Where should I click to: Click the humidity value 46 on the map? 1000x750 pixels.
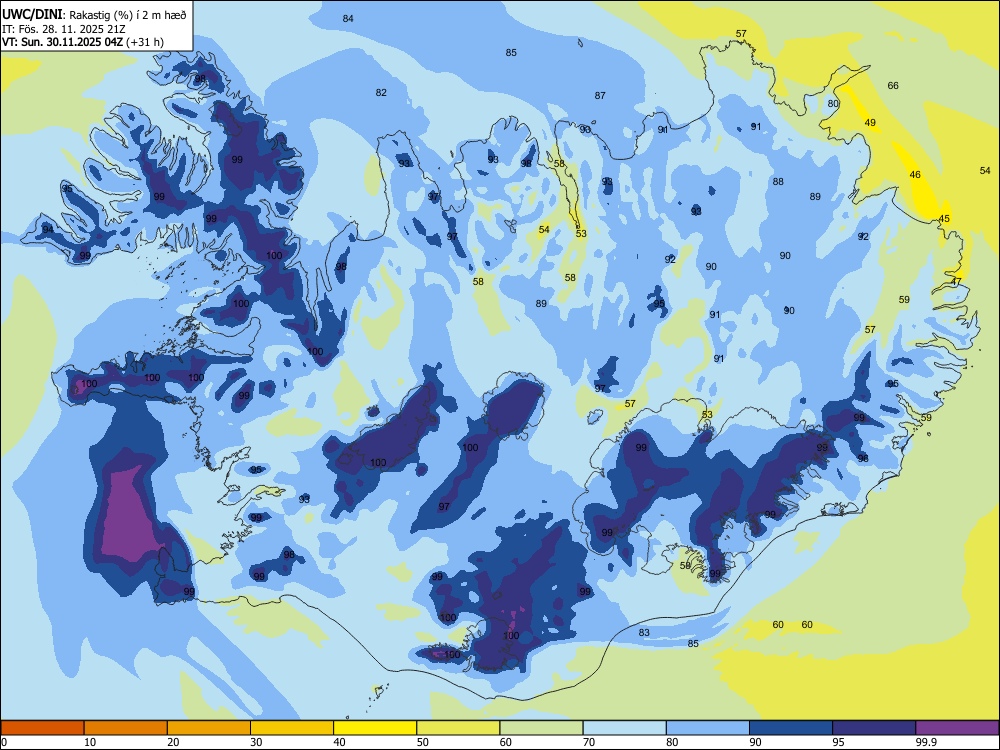click(915, 175)
